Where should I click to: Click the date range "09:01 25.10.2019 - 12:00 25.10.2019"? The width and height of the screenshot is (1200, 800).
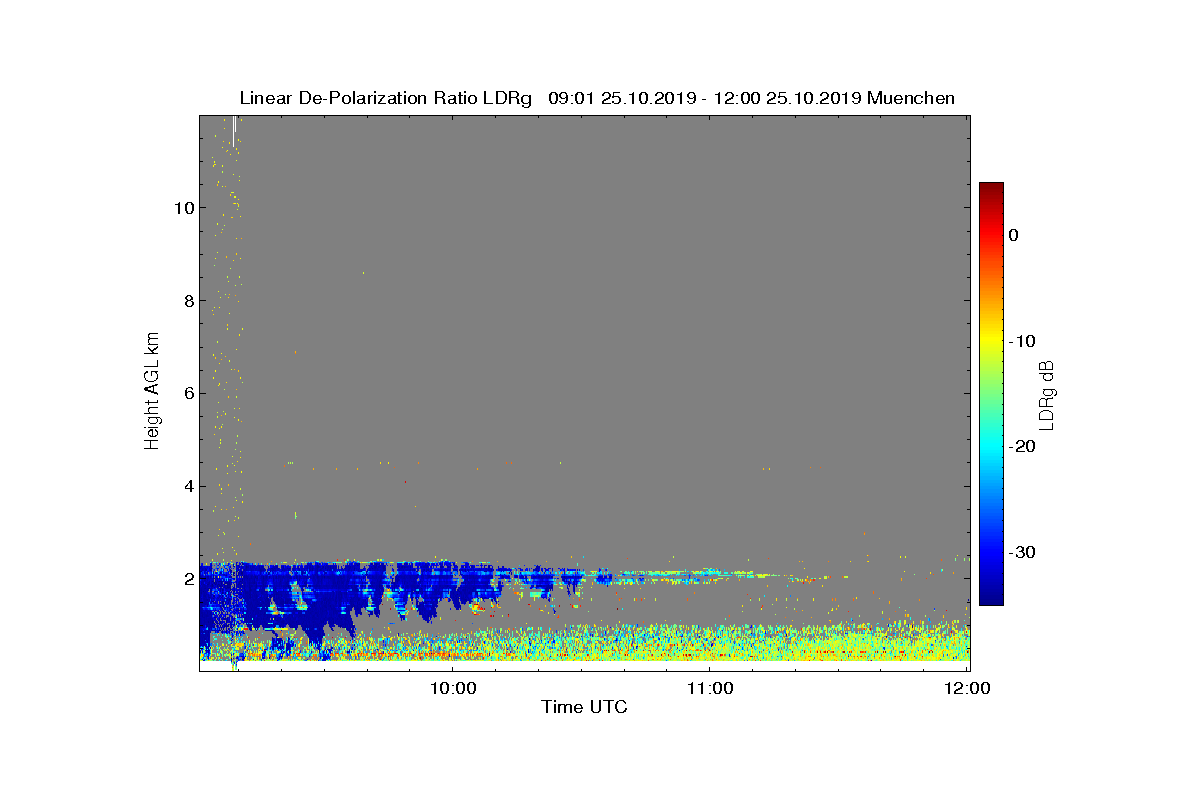706,98
